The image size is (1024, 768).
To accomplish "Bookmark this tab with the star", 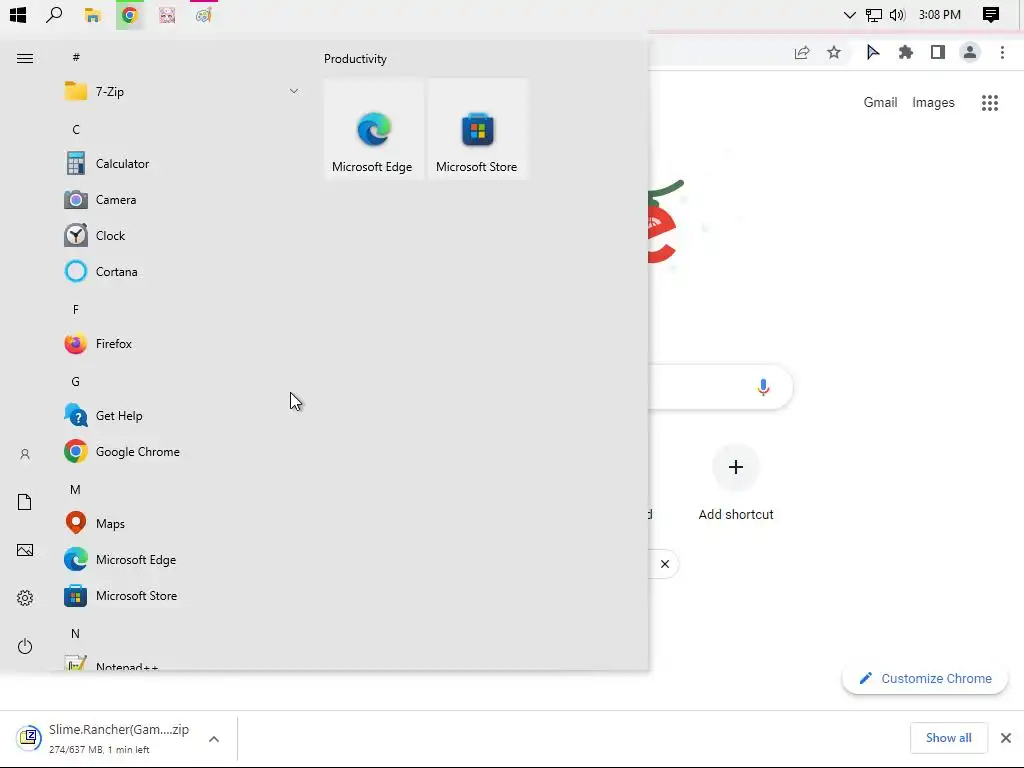I will (x=834, y=52).
